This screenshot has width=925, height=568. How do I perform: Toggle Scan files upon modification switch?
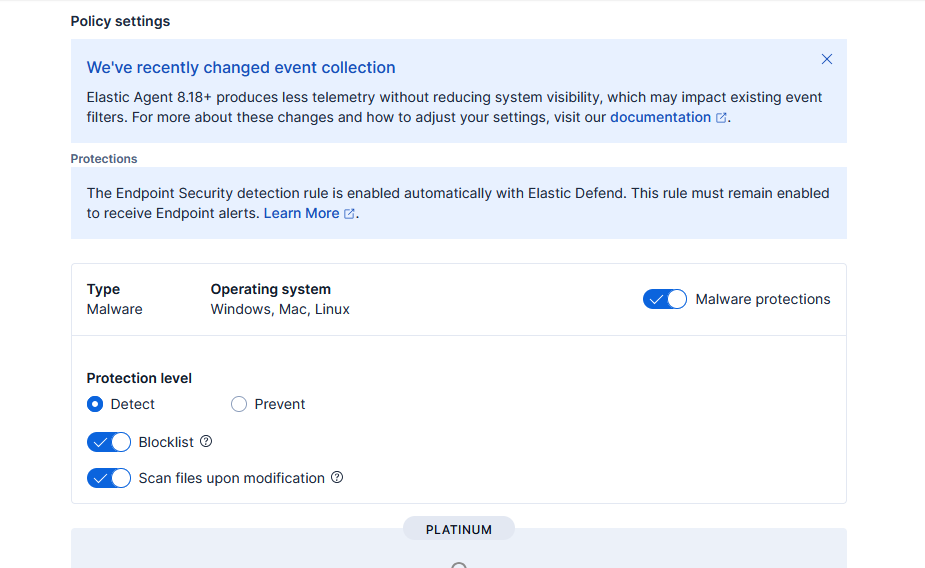tap(109, 478)
